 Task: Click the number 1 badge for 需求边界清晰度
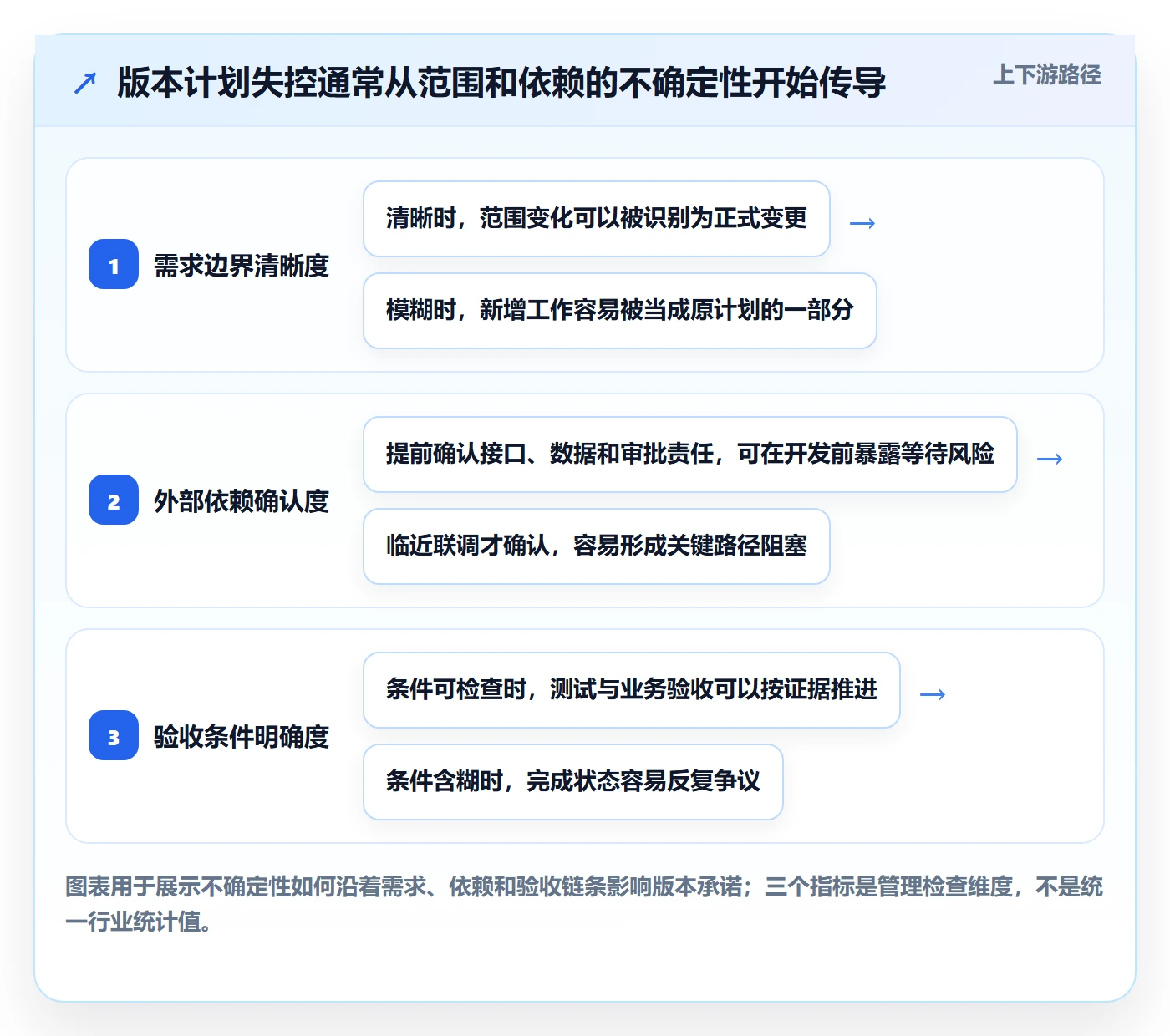(x=114, y=265)
